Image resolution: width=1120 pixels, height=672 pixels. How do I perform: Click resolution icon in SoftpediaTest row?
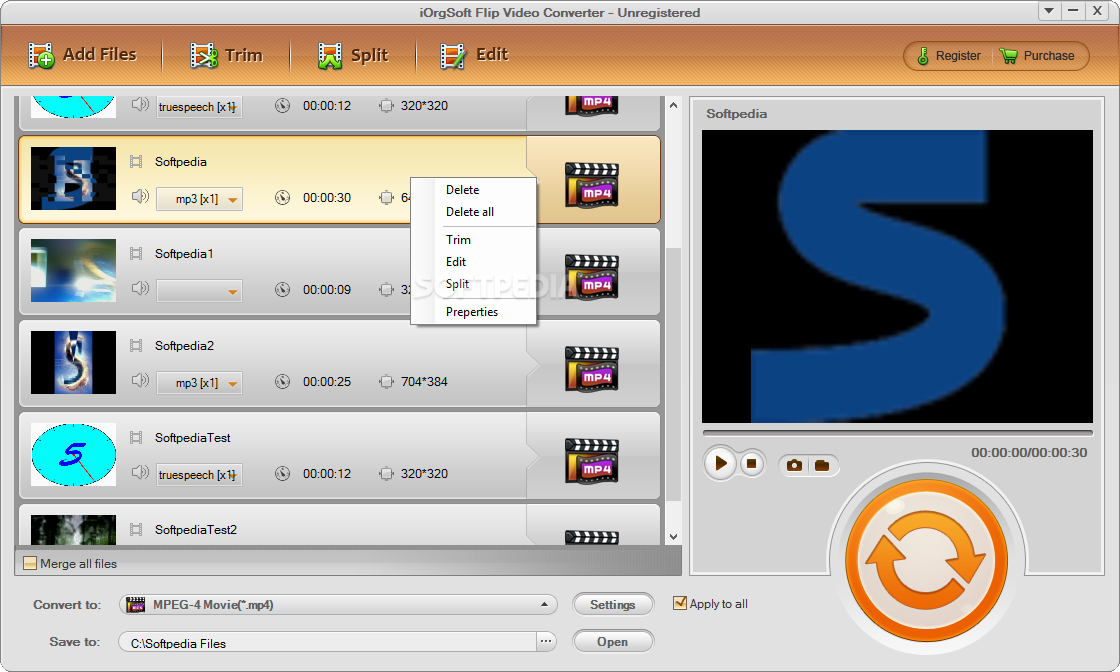click(386, 474)
